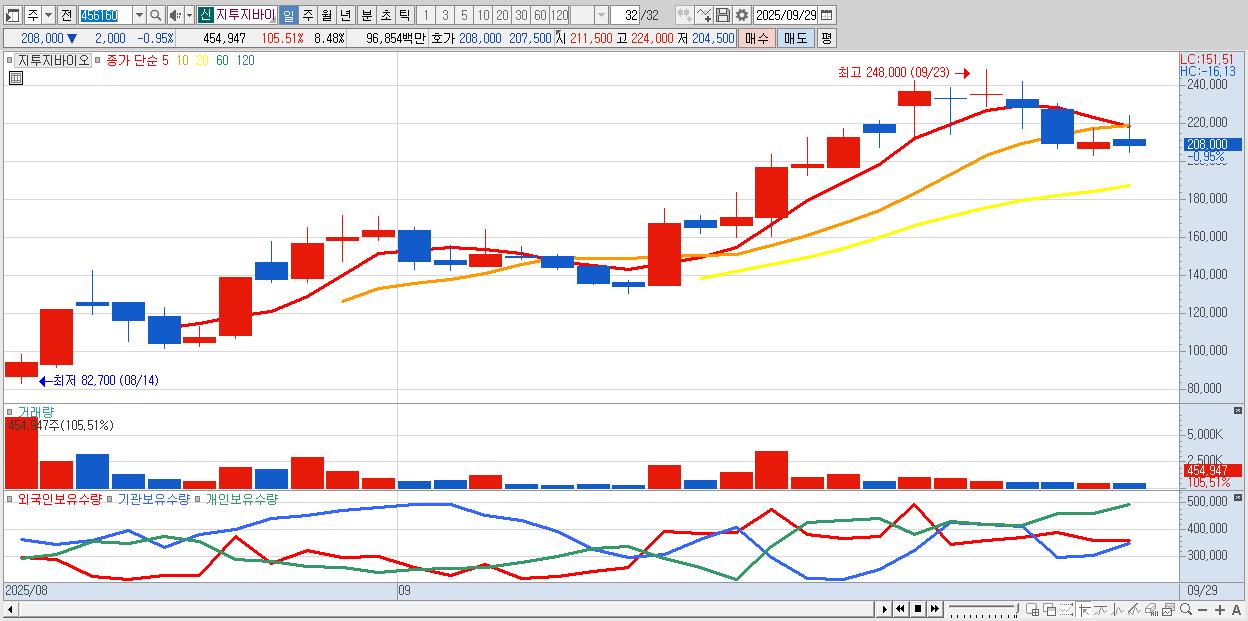Screen dimensions: 1248x621
Task: Select interval 30 button
Action: click(x=521, y=15)
